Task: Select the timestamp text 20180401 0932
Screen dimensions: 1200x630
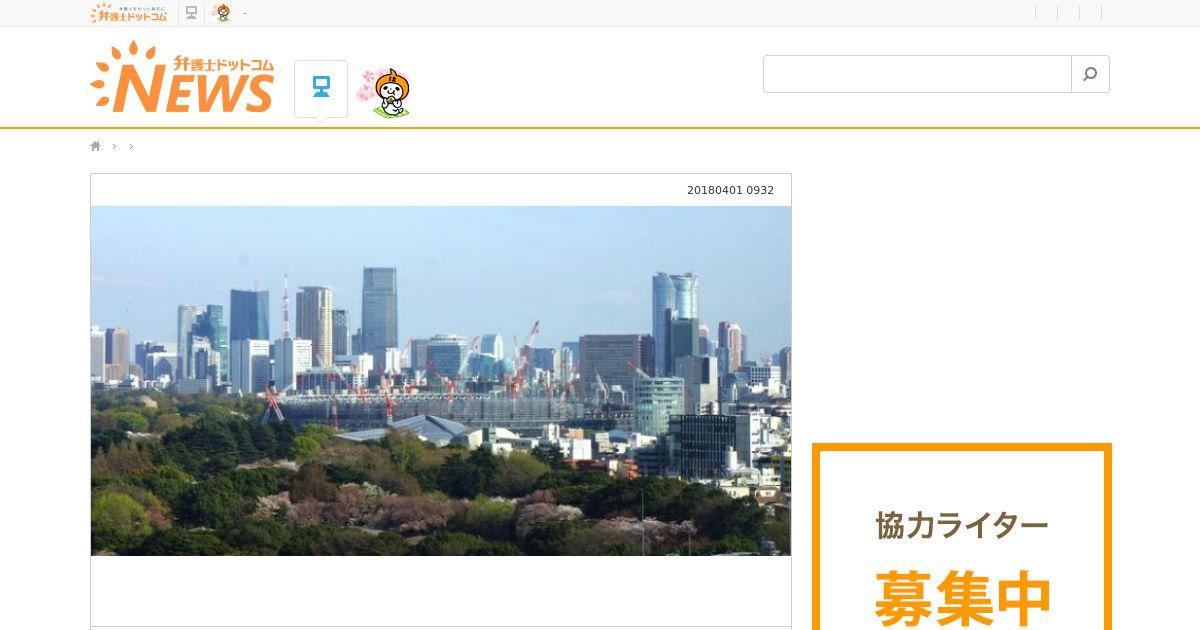Action: pos(730,190)
